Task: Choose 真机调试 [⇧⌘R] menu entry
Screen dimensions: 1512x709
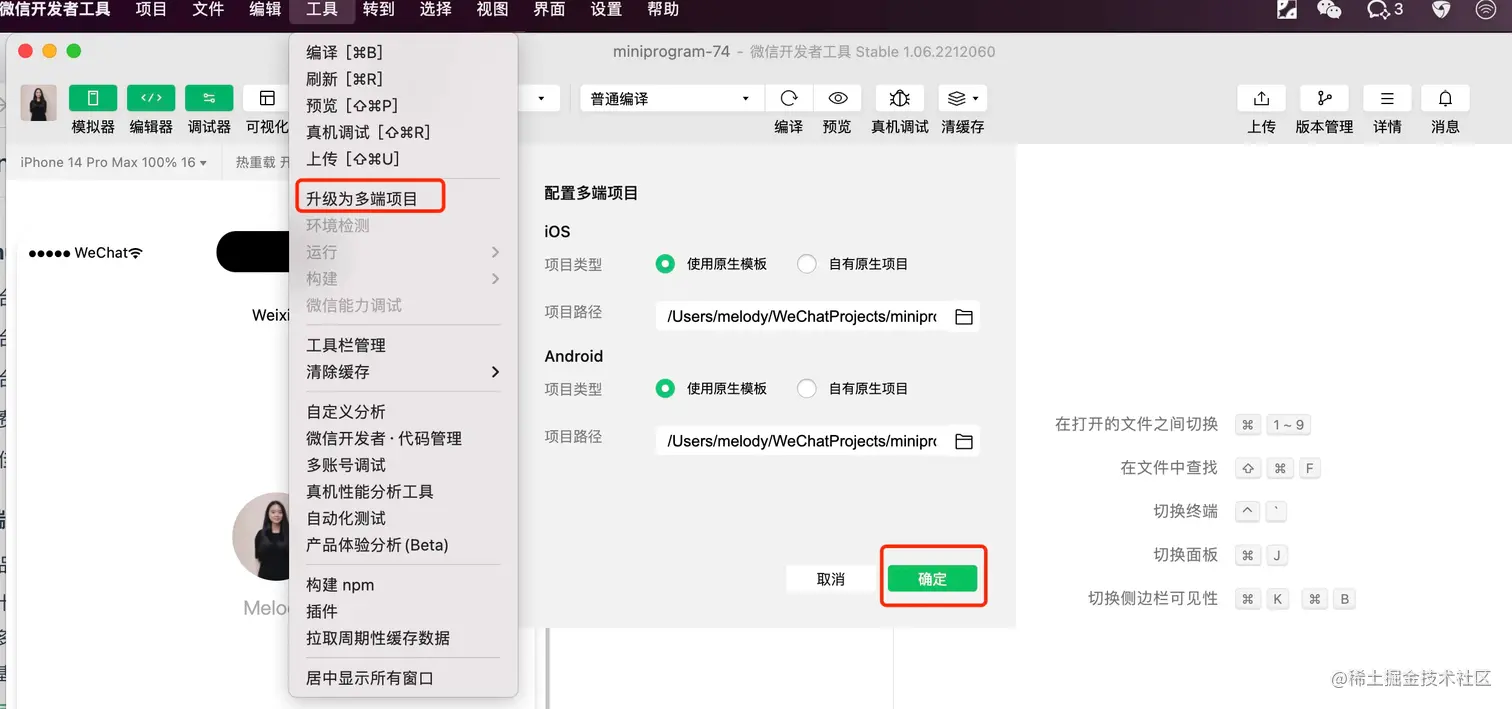Action: pyautogui.click(x=403, y=132)
